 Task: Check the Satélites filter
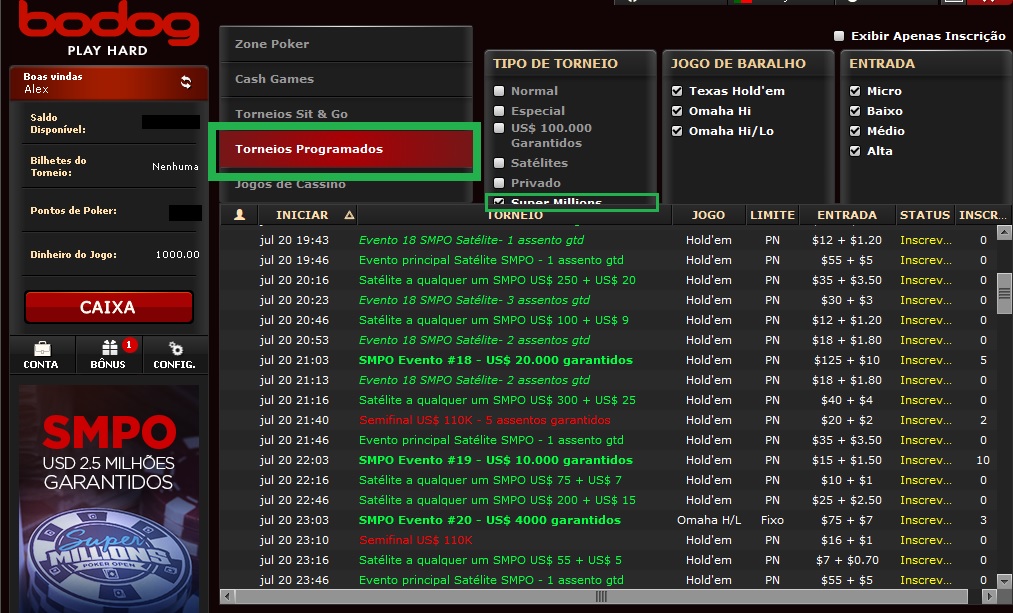[499, 163]
